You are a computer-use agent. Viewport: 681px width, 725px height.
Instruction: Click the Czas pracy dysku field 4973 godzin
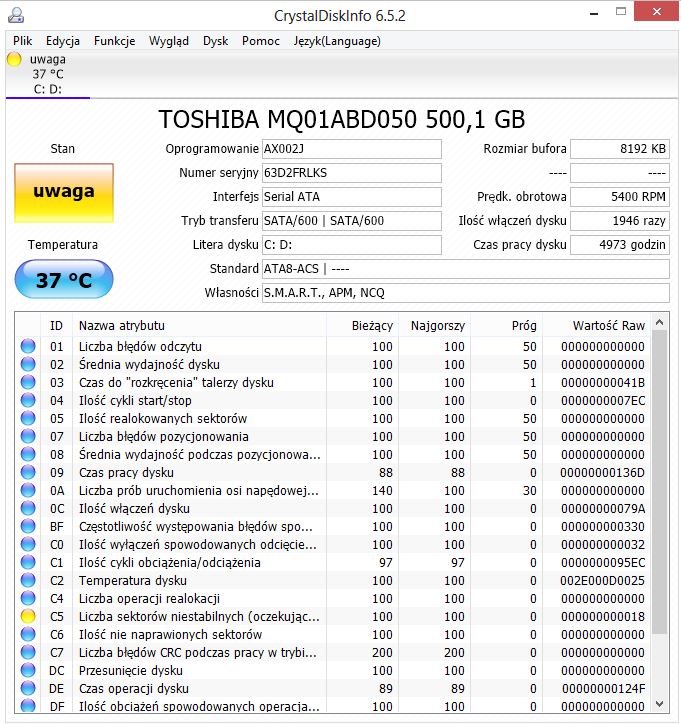[x=620, y=245]
